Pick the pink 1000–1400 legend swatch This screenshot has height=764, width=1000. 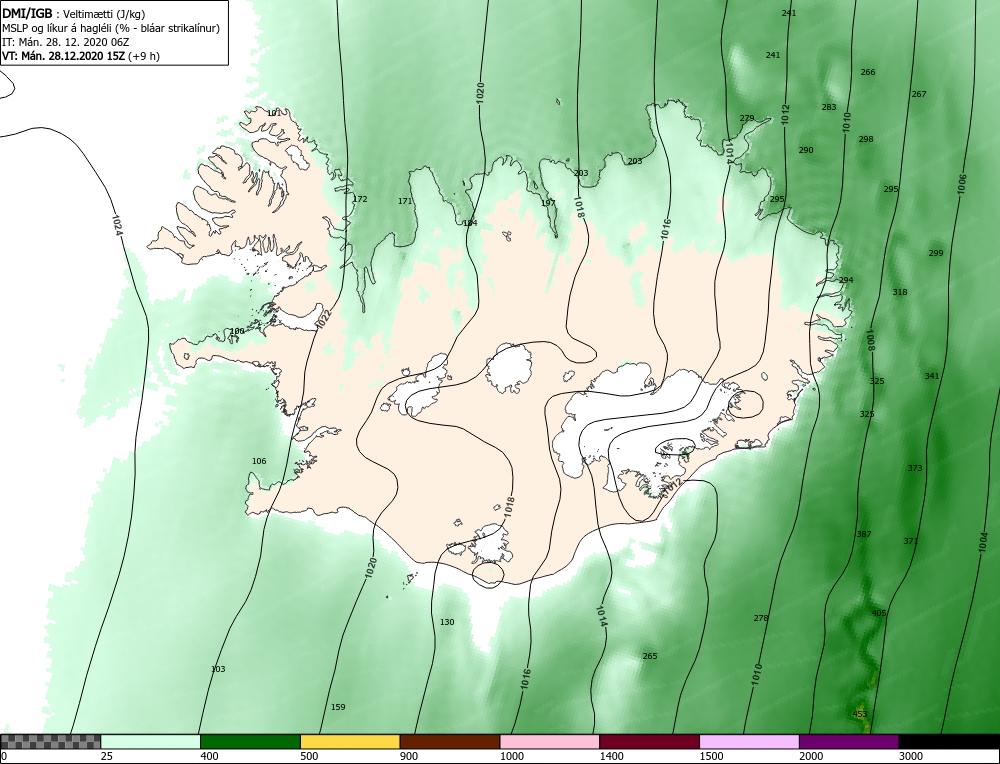pyautogui.click(x=550, y=742)
